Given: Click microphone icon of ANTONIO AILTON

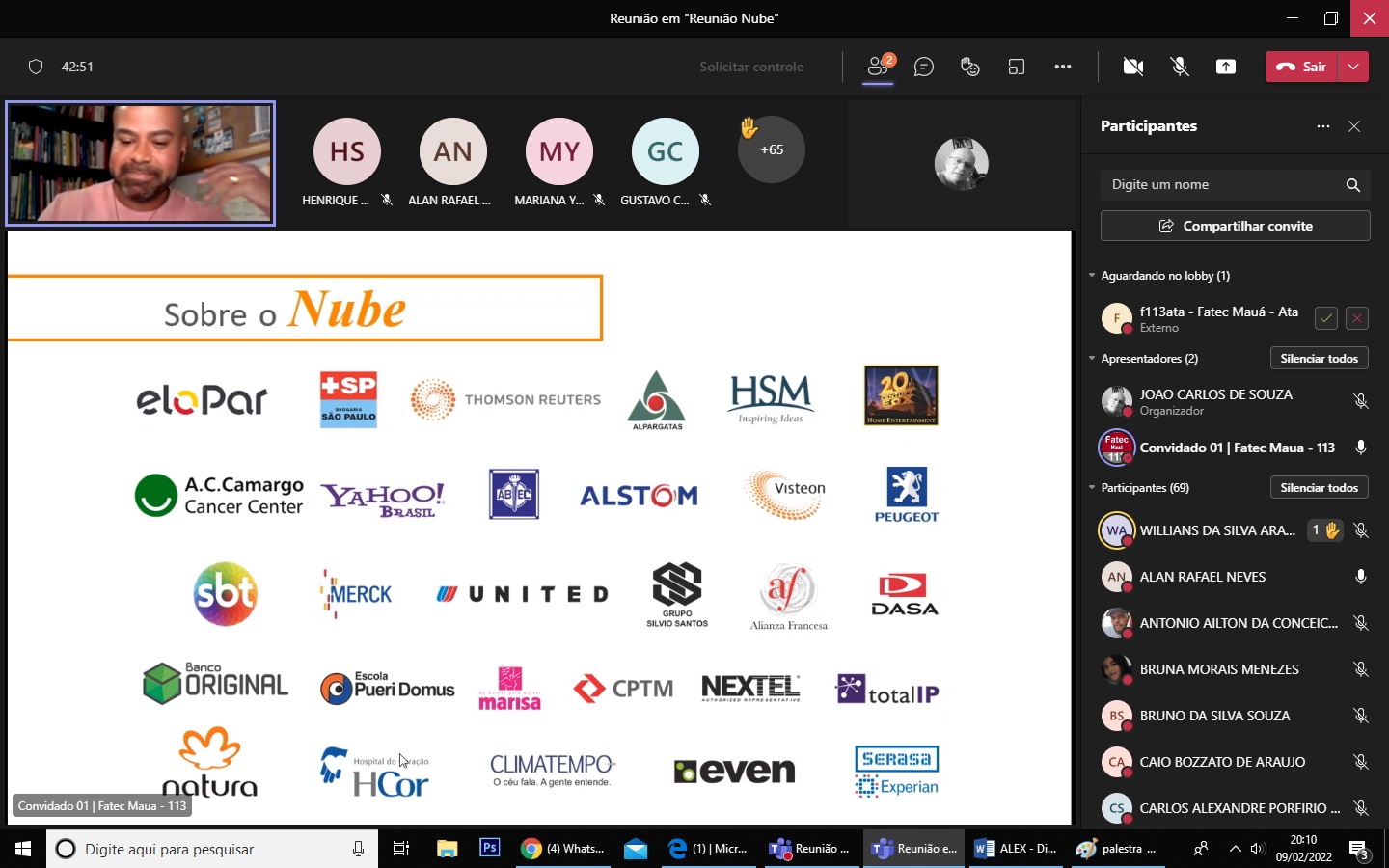Looking at the screenshot, I should (1361, 623).
